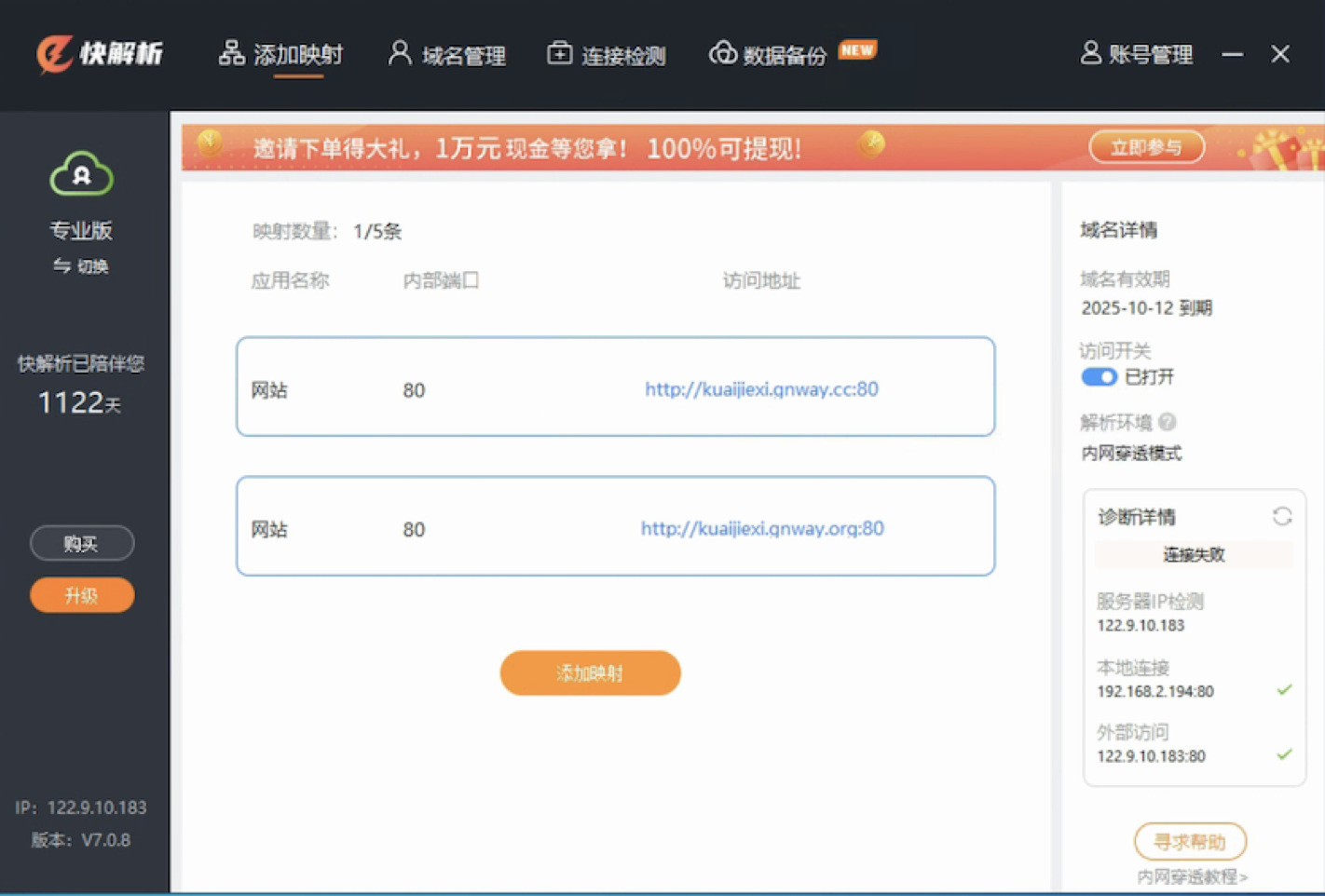Click the 快解析 logo icon
The image size is (1325, 896).
[55, 54]
